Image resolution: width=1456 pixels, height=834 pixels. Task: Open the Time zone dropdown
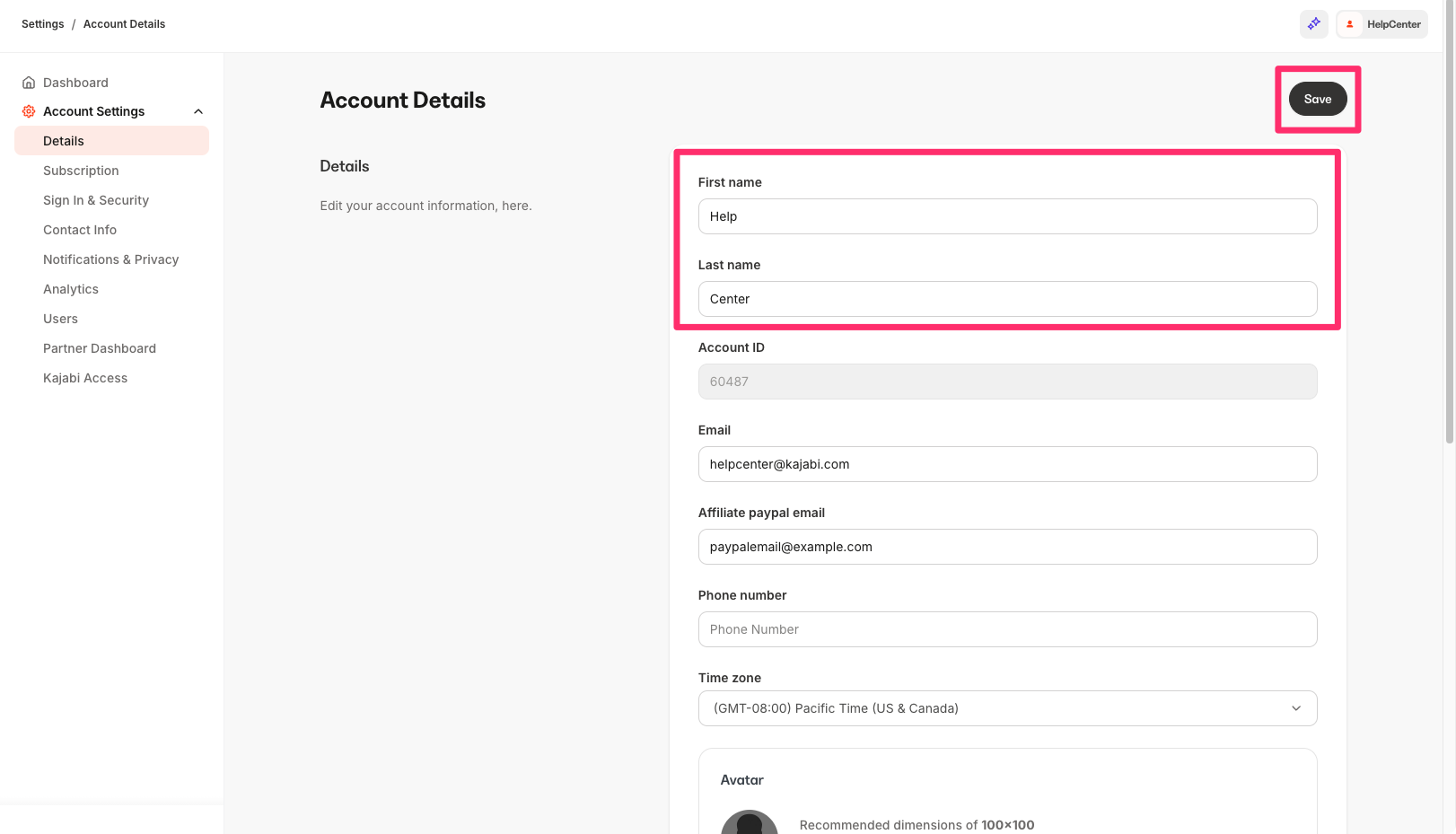click(x=1006, y=708)
